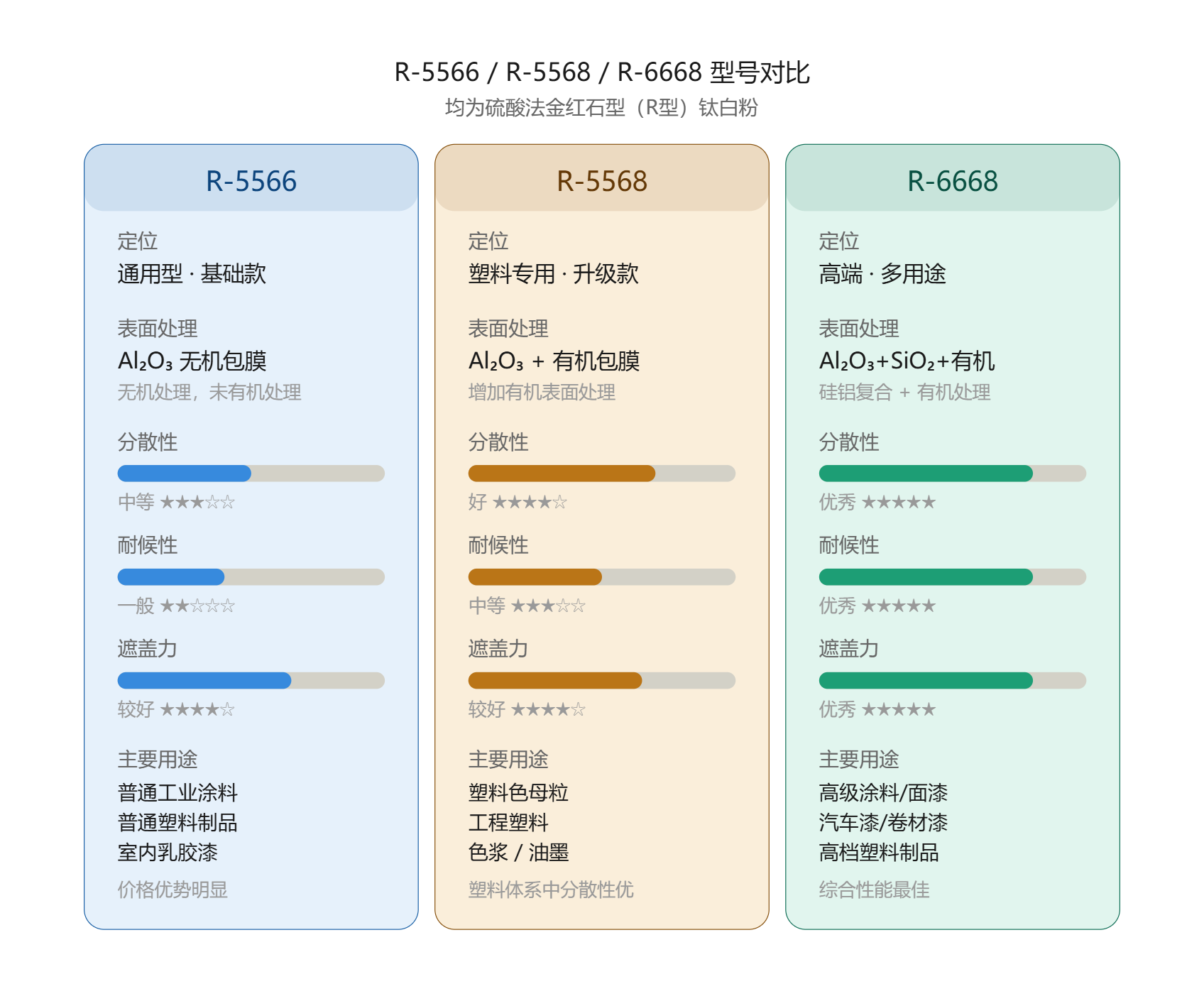Image resolution: width=1204 pixels, height=1001 pixels.
Task: Click '工程塑料' in R-5568 uses
Action: pyautogui.click(x=508, y=823)
